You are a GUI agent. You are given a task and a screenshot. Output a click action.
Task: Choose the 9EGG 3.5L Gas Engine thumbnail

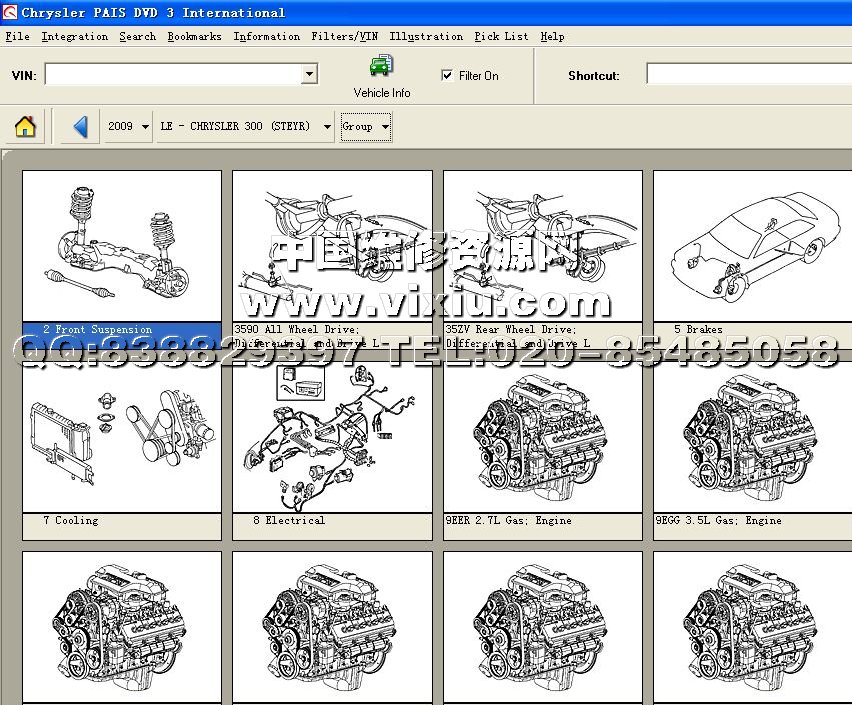(752, 438)
